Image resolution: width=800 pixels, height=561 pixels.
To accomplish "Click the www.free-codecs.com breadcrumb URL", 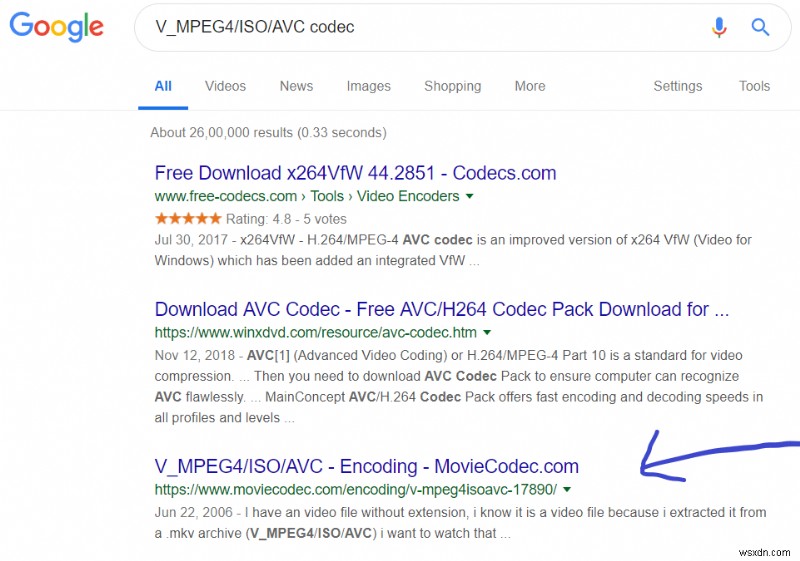I will coord(226,196).
